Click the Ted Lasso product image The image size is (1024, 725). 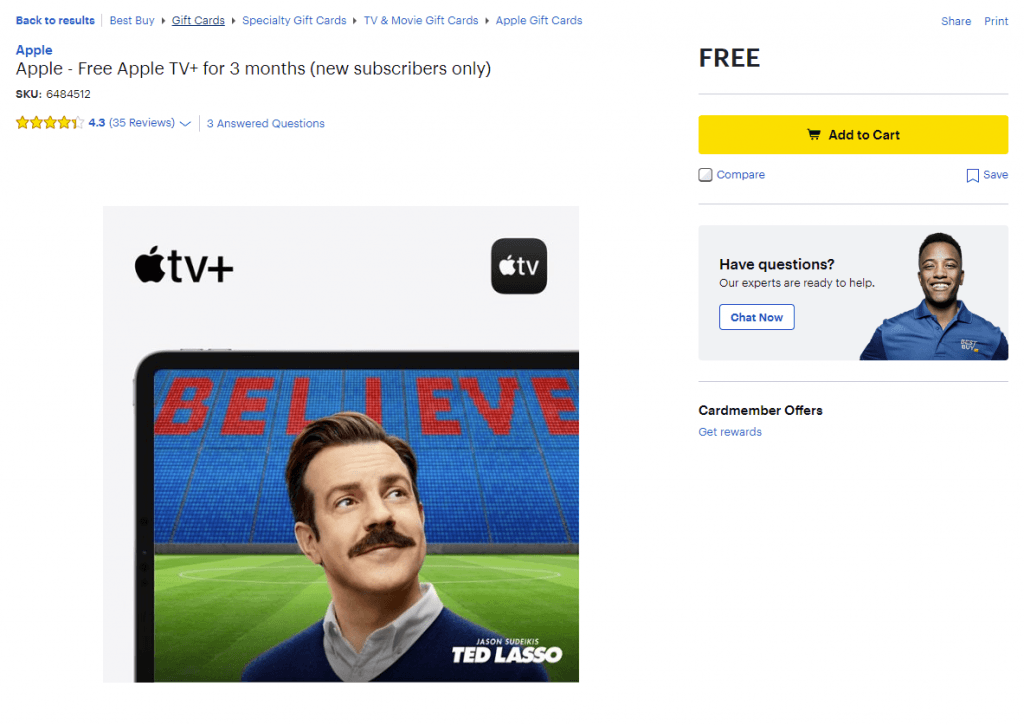point(341,444)
